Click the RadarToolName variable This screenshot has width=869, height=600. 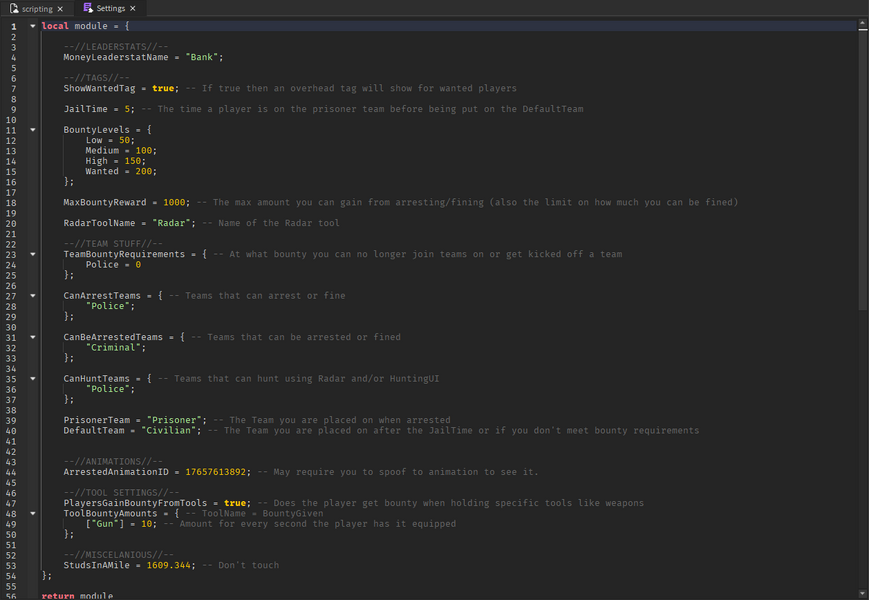click(99, 223)
